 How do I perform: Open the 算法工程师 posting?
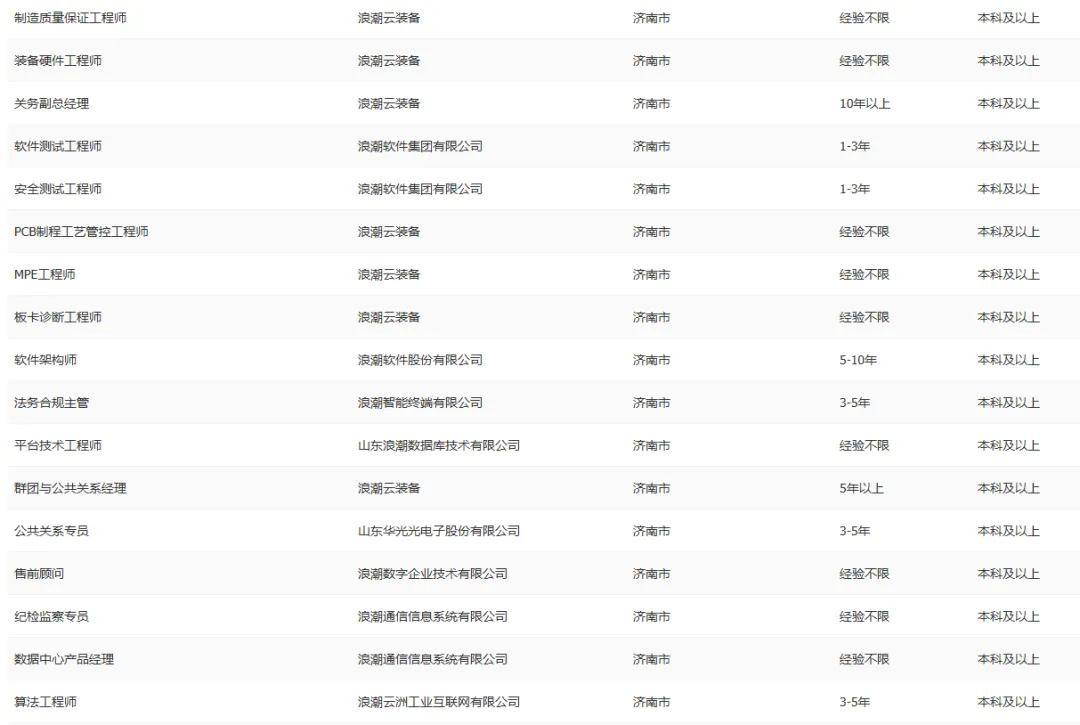click(x=45, y=702)
